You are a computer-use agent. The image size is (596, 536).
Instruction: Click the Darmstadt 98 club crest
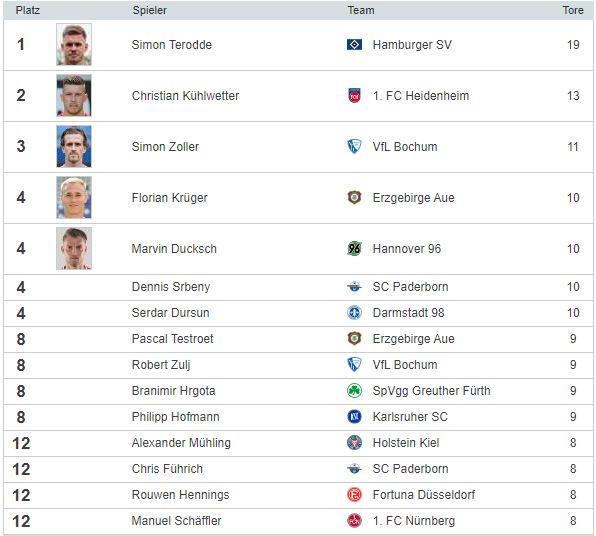pyautogui.click(x=354, y=312)
